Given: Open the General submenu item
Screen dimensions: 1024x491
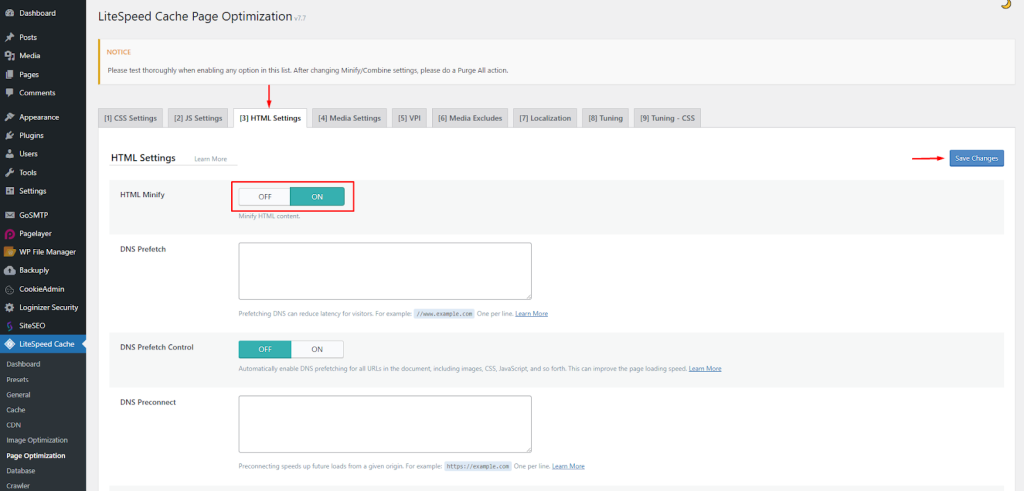Looking at the screenshot, I should tap(18, 395).
